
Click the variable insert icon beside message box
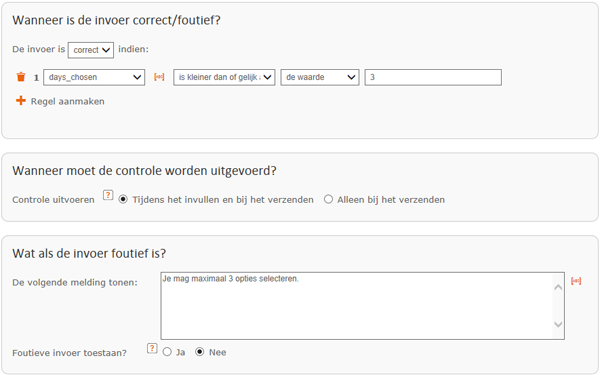(x=576, y=281)
